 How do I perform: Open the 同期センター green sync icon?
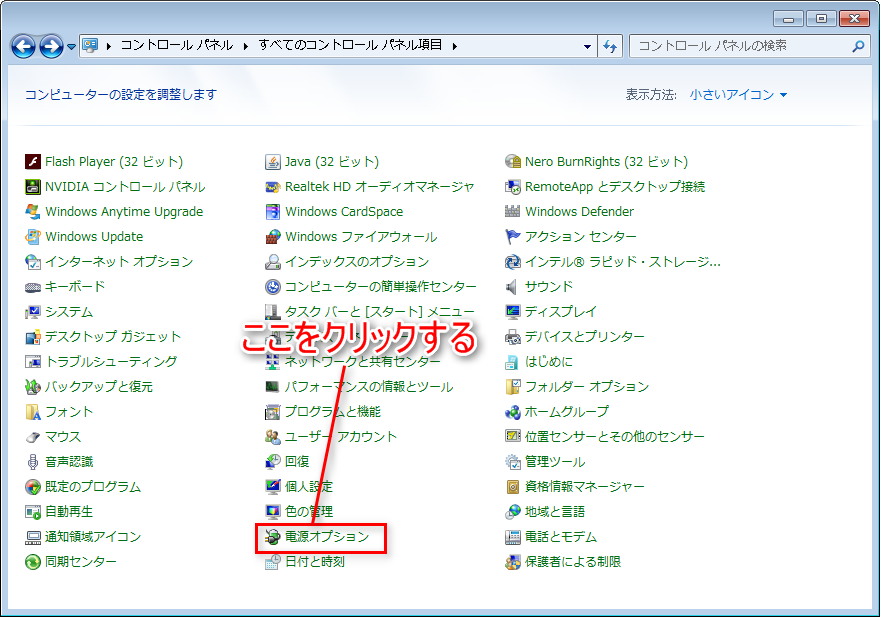pyautogui.click(x=33, y=562)
